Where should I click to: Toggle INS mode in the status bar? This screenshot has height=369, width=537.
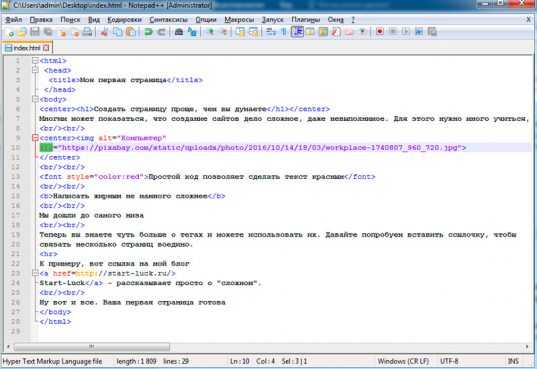pos(513,361)
